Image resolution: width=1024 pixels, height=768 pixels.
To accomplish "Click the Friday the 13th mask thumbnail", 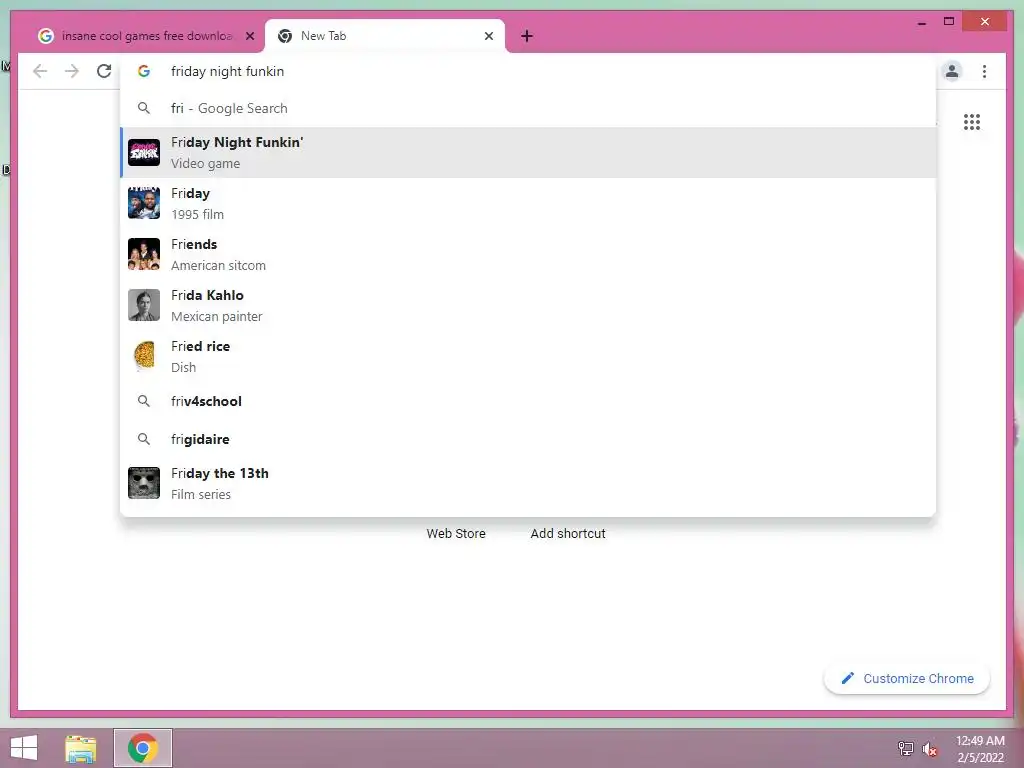I will pyautogui.click(x=144, y=483).
